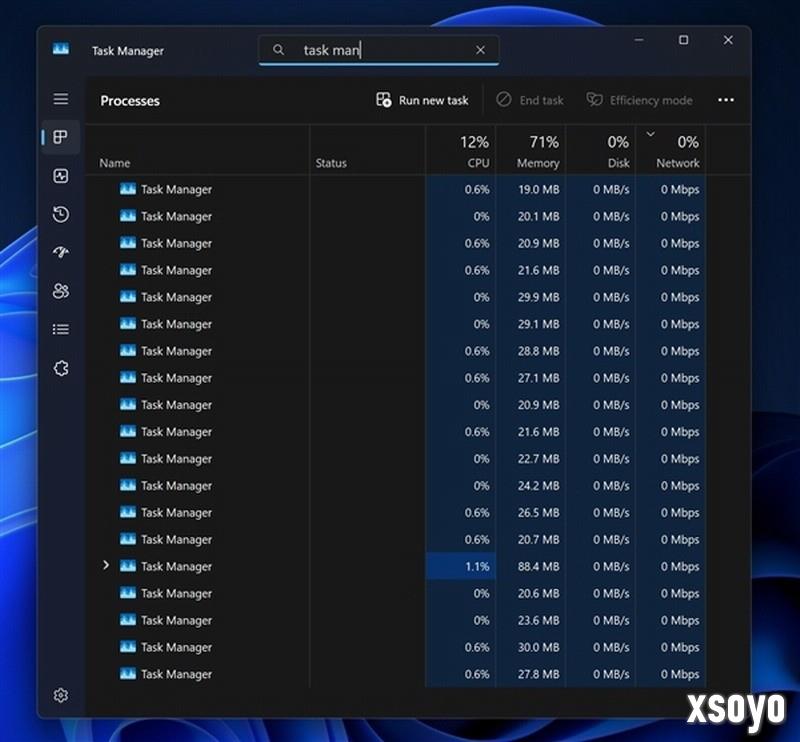This screenshot has height=742, width=800.
Task: Open the Details panel icon
Action: pyautogui.click(x=60, y=329)
